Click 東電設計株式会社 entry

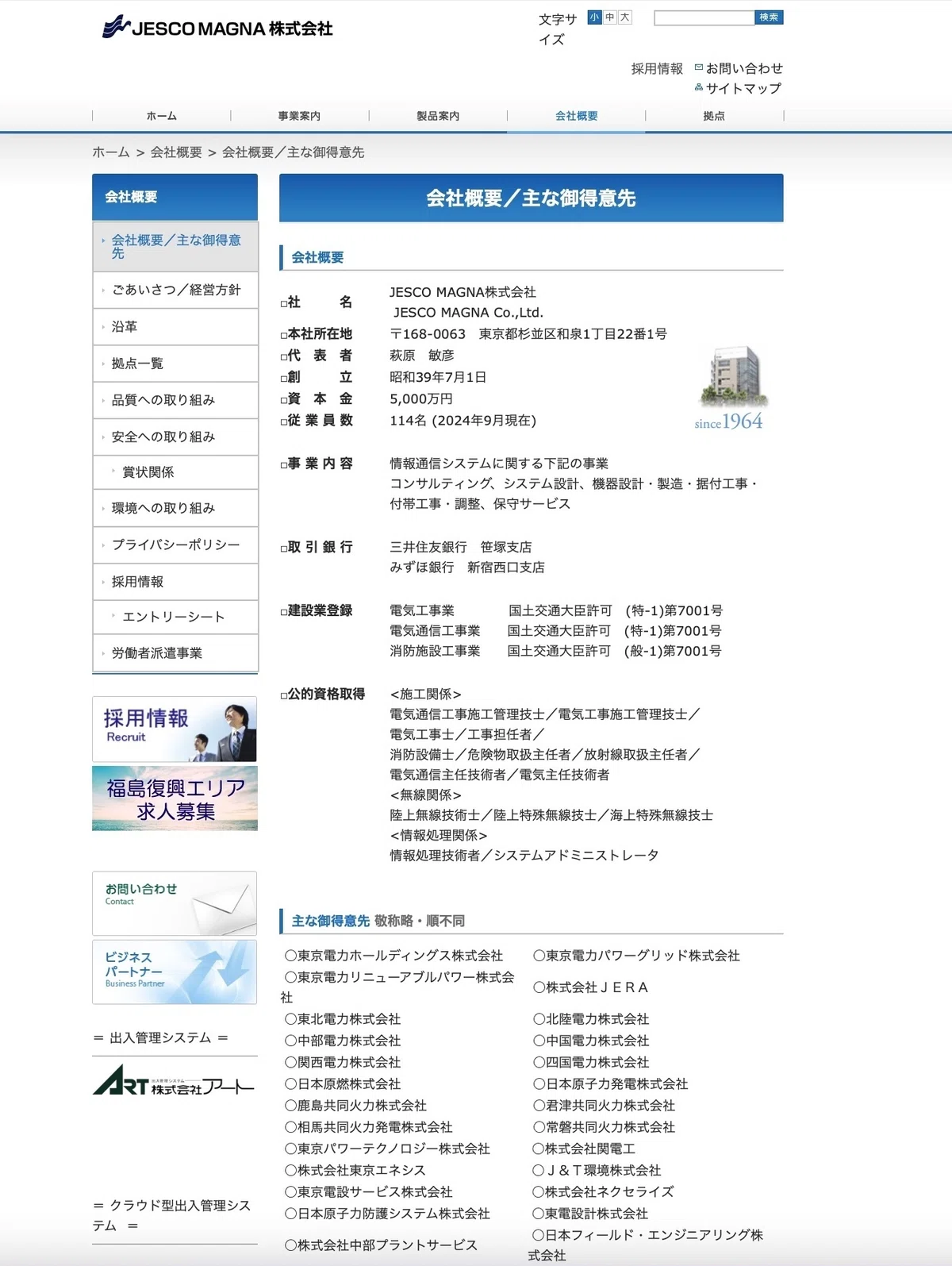point(590,1214)
